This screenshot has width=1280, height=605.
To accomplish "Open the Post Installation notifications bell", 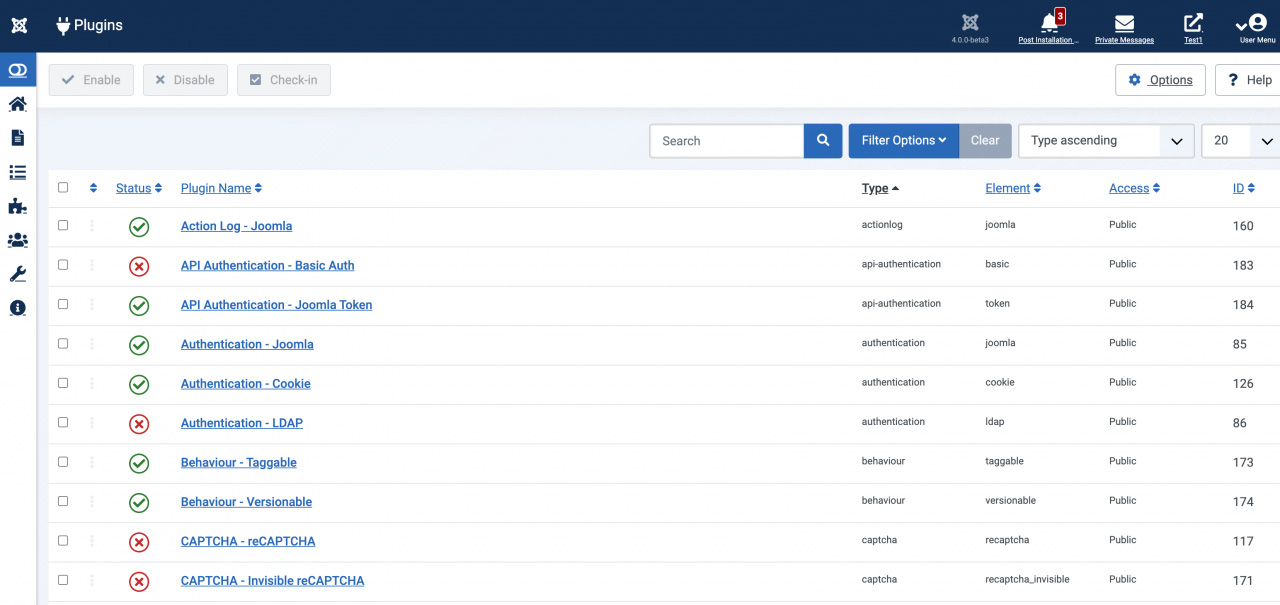I will tap(1048, 25).
